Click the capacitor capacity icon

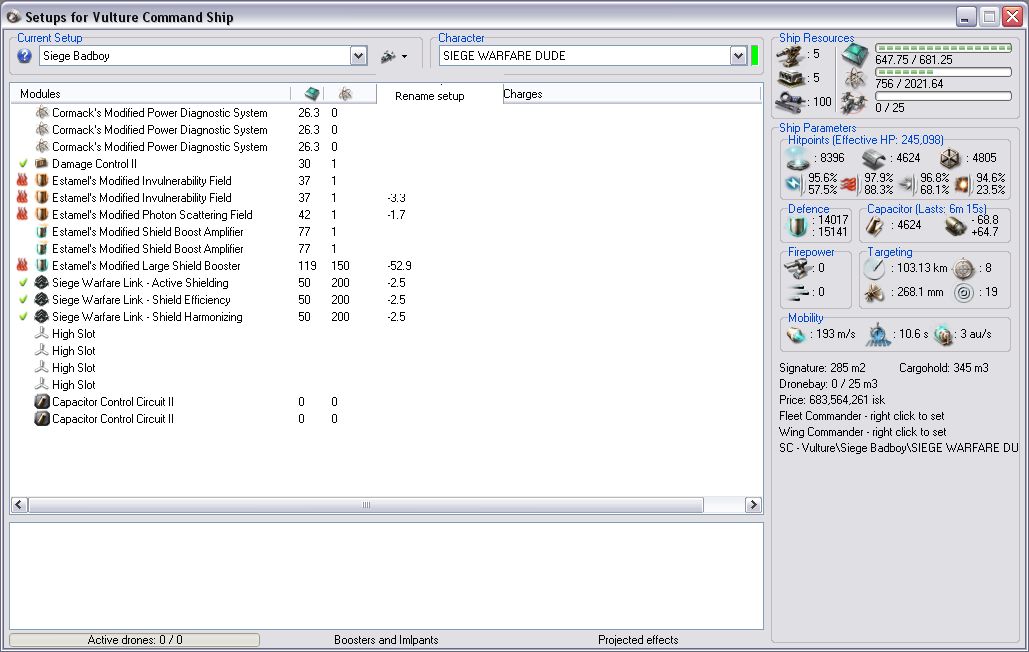point(875,226)
